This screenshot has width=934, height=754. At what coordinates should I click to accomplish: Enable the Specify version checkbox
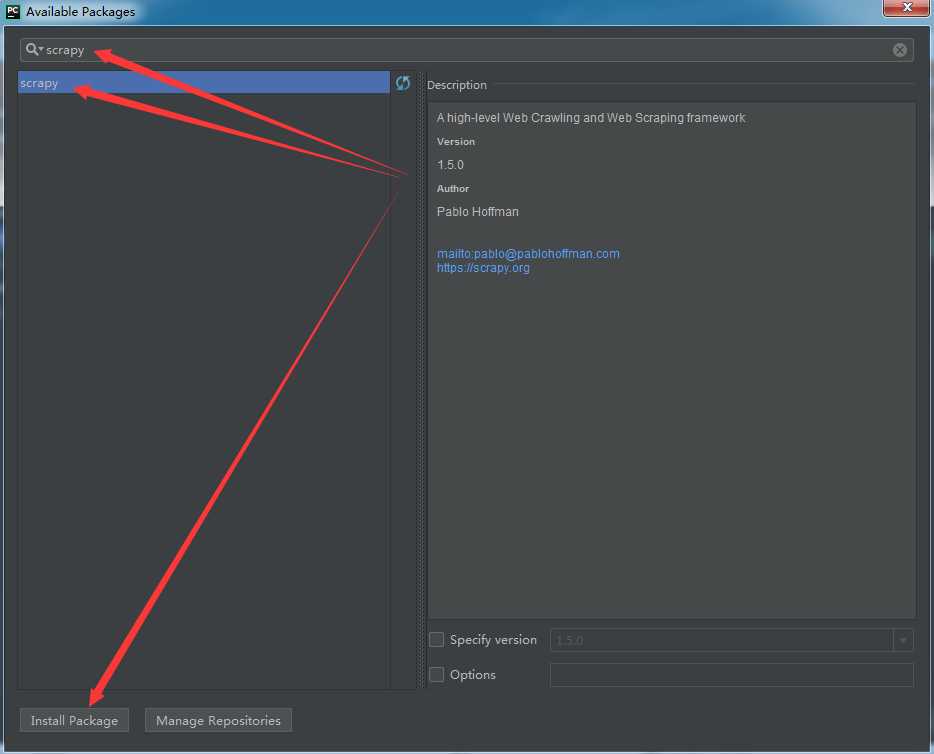[437, 640]
